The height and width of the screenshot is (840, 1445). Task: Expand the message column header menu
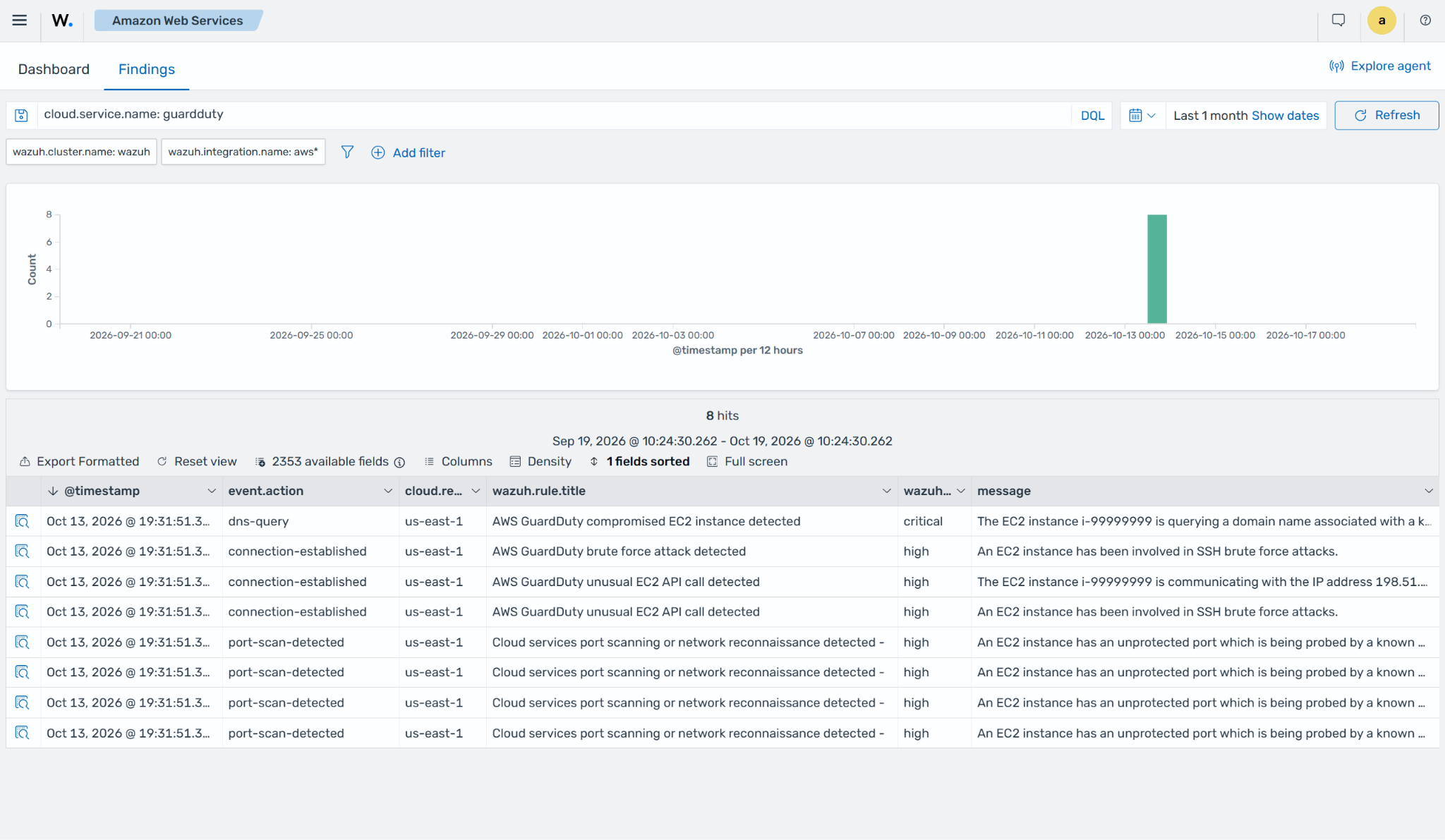(x=1429, y=491)
